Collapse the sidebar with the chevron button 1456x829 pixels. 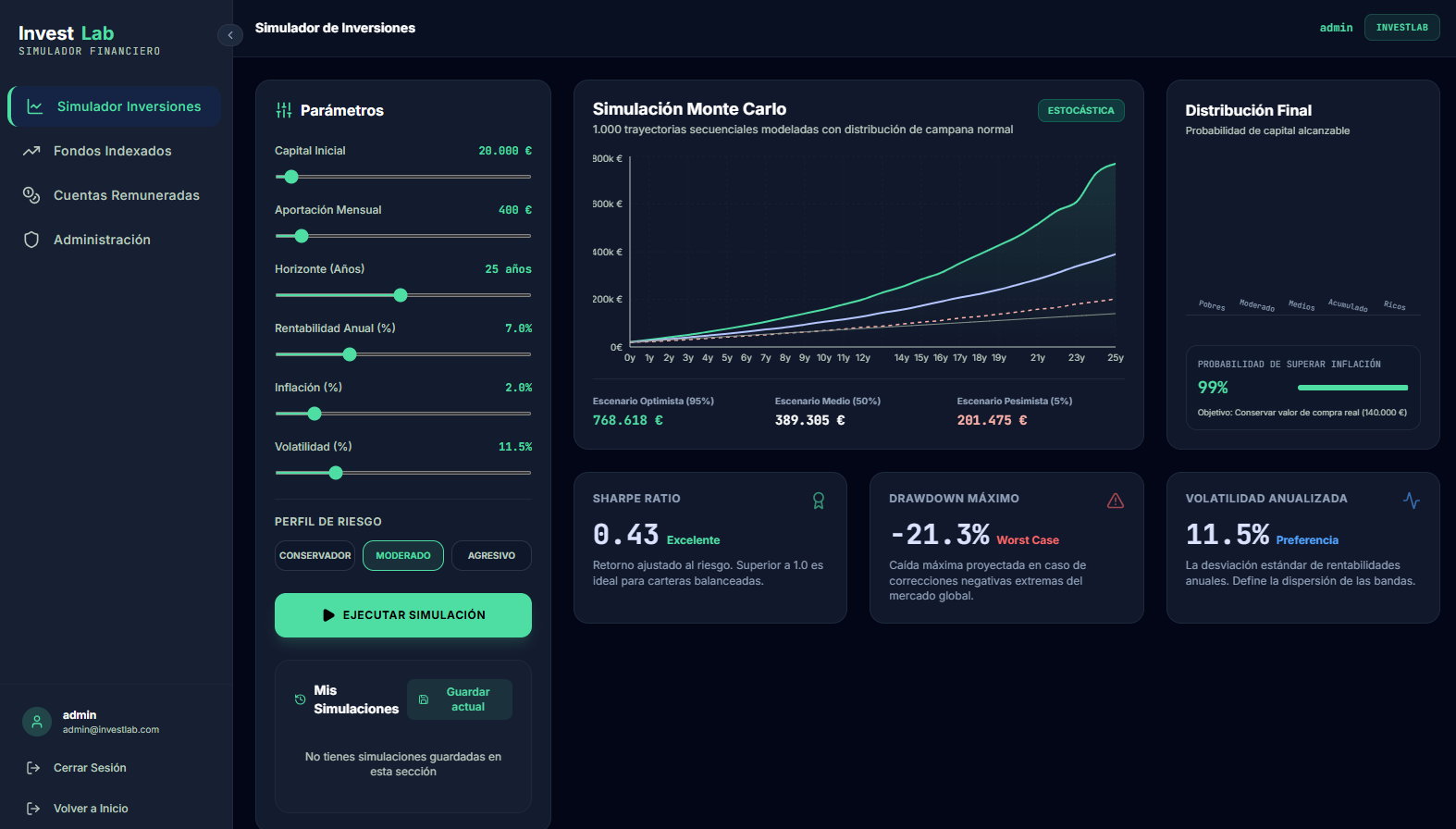coord(229,35)
